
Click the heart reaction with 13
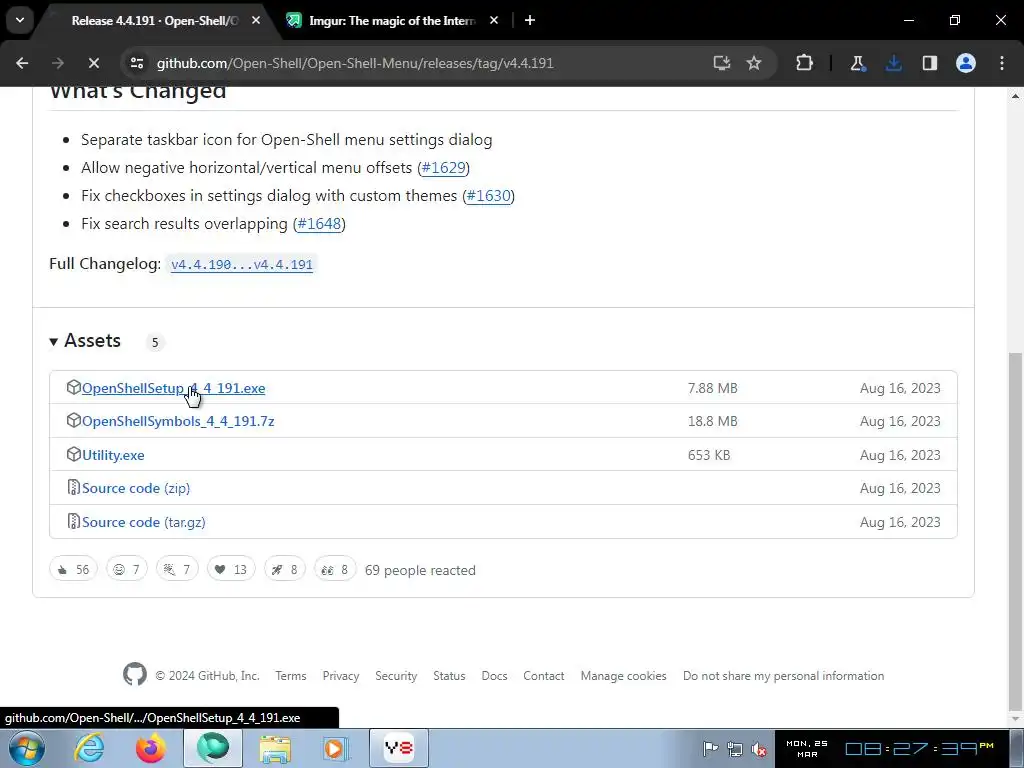(x=231, y=569)
